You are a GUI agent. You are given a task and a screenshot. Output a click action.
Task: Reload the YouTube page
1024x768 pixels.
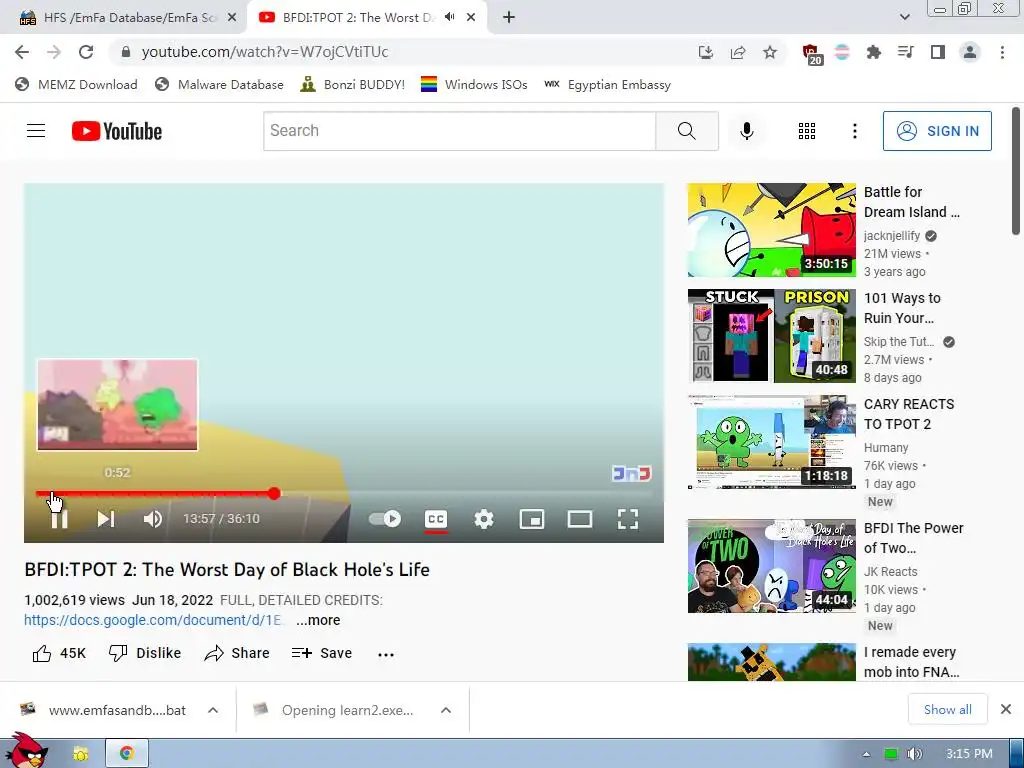click(86, 52)
